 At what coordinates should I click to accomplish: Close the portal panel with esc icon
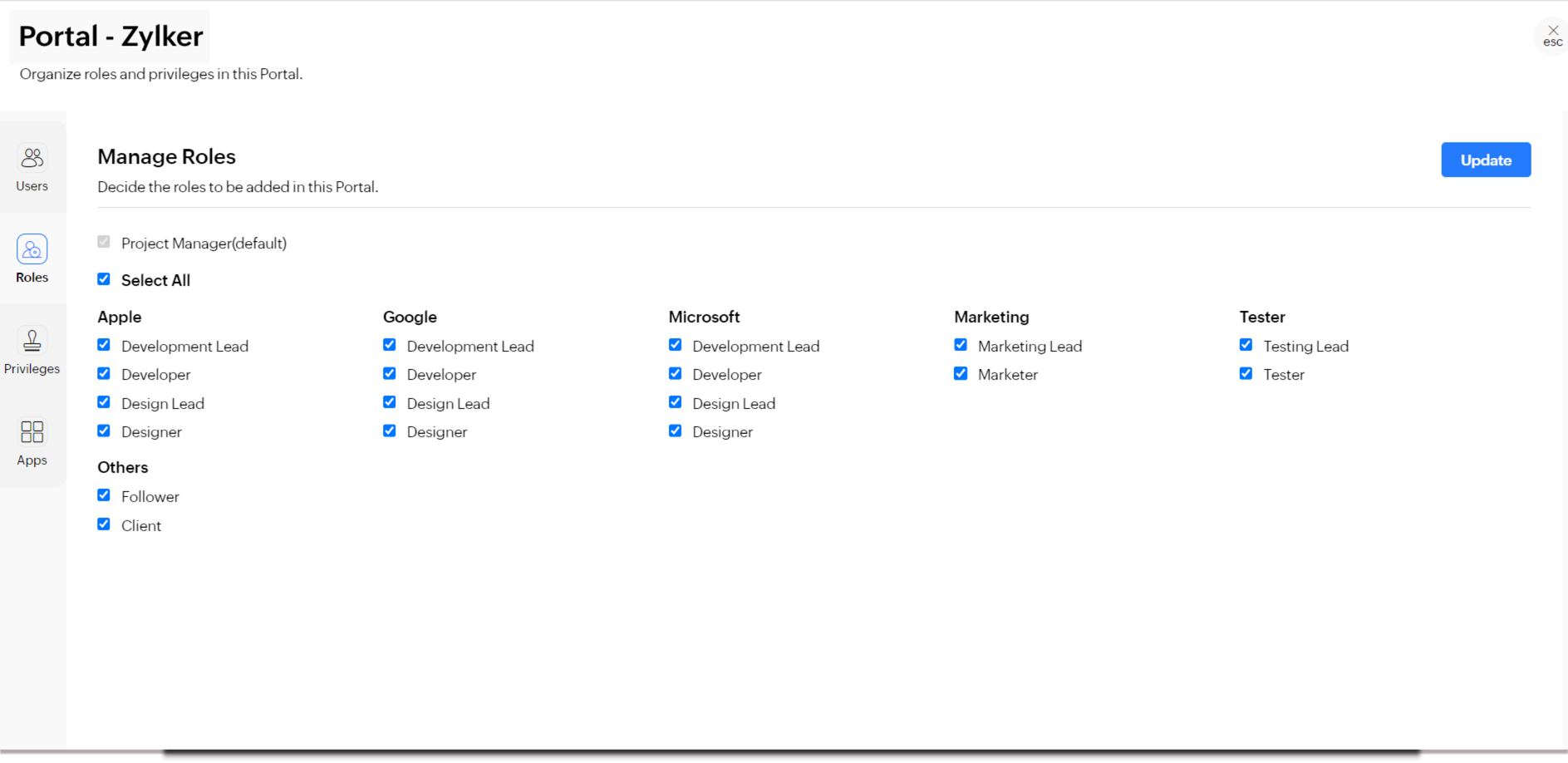point(1552,35)
